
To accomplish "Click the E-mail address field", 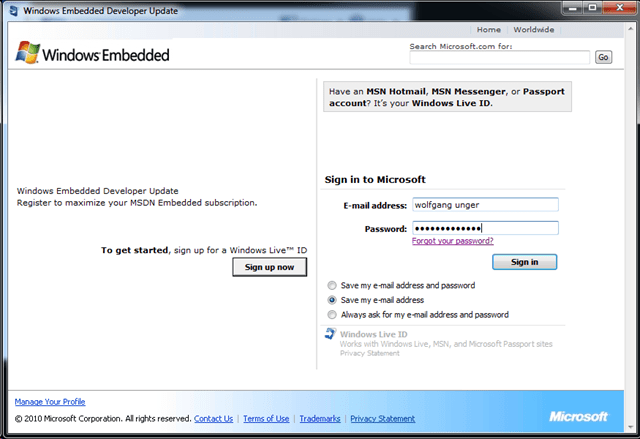I will pos(485,205).
